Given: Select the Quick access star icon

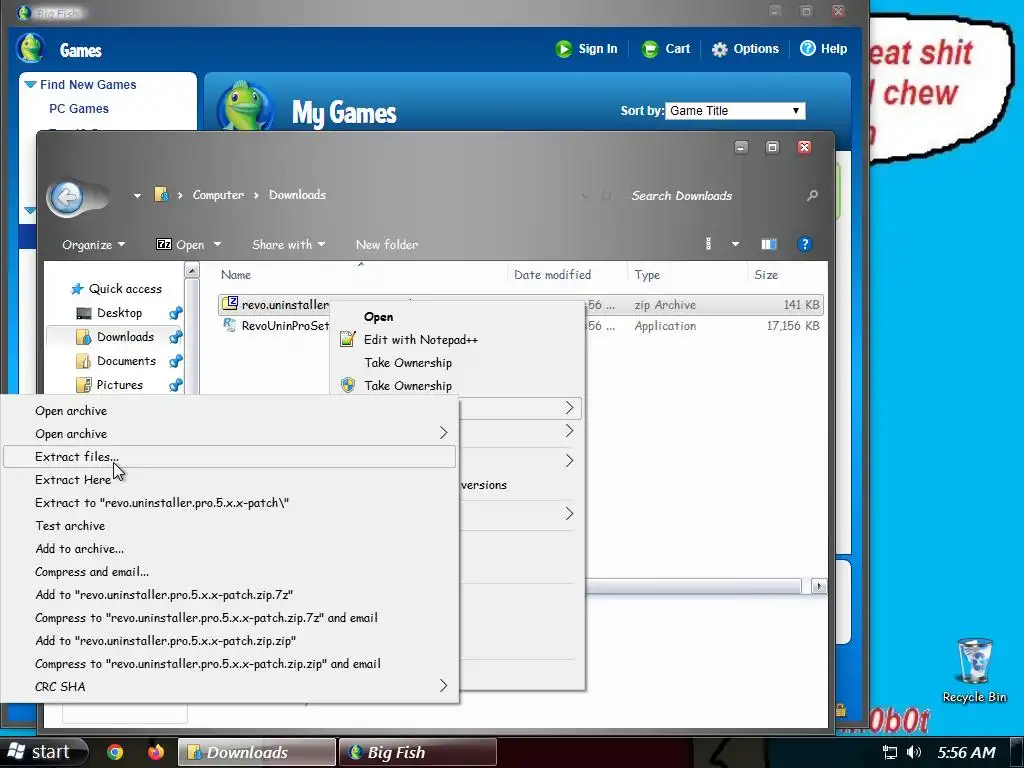Looking at the screenshot, I should [x=77, y=289].
